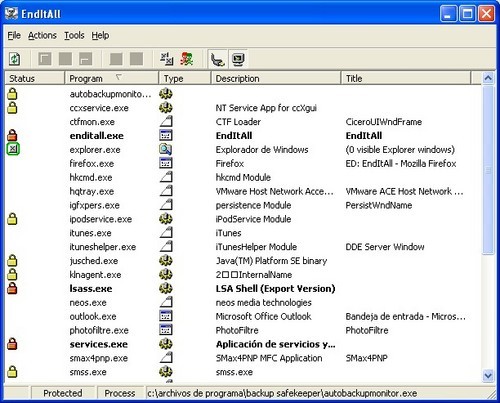Open the File menu
The image size is (500, 403).
point(14,35)
